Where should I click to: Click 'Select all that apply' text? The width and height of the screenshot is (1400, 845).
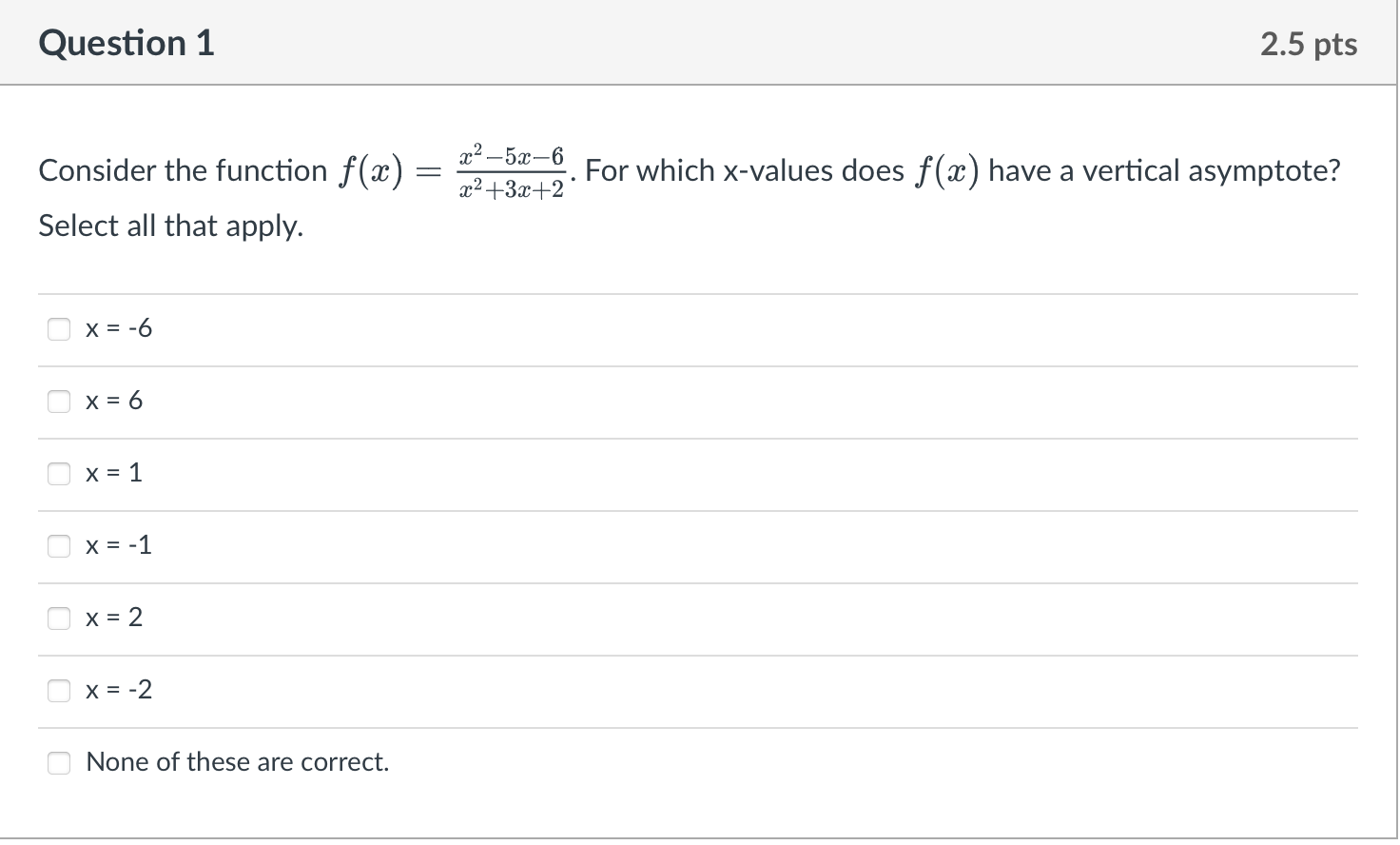click(x=170, y=226)
